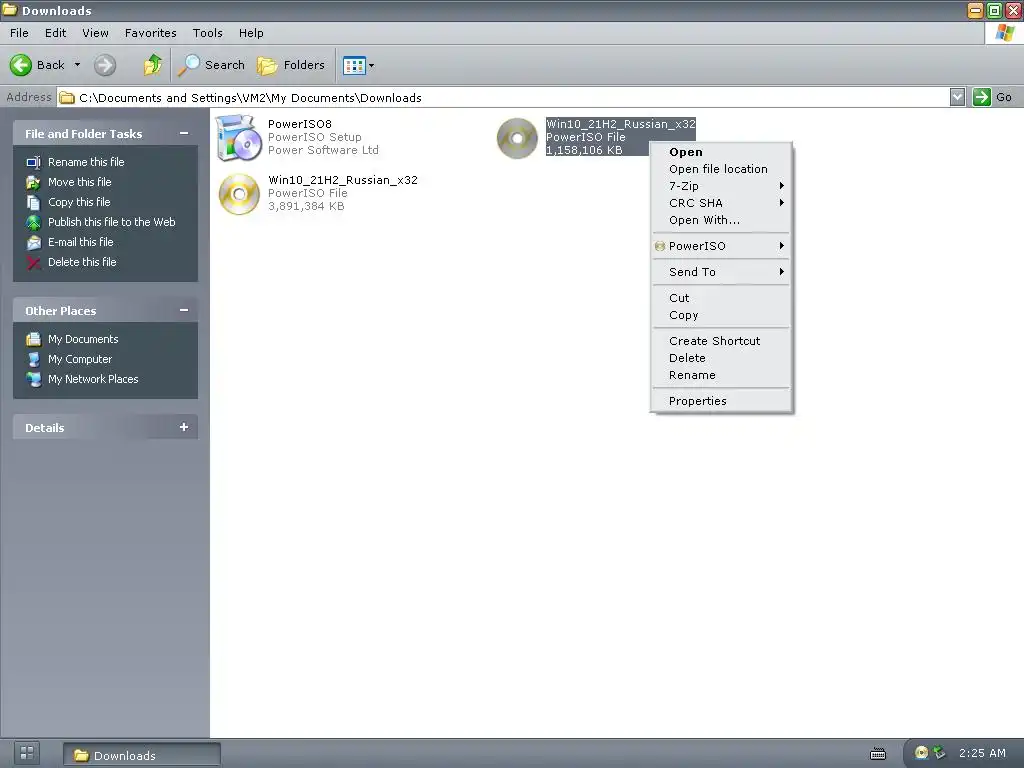Click the Go button
The height and width of the screenshot is (768, 1024).
tap(993, 97)
